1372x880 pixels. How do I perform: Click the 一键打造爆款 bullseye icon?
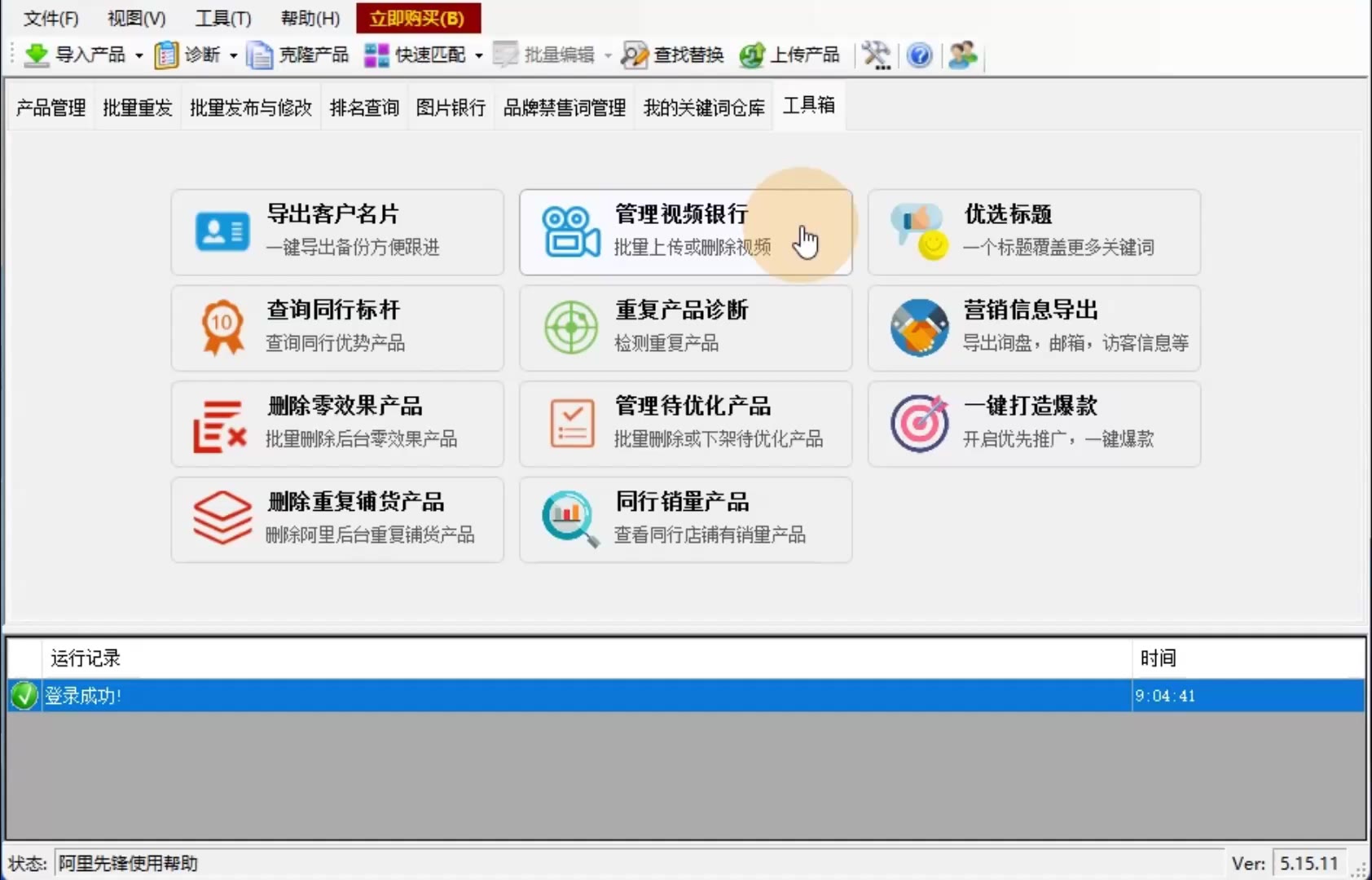(920, 423)
